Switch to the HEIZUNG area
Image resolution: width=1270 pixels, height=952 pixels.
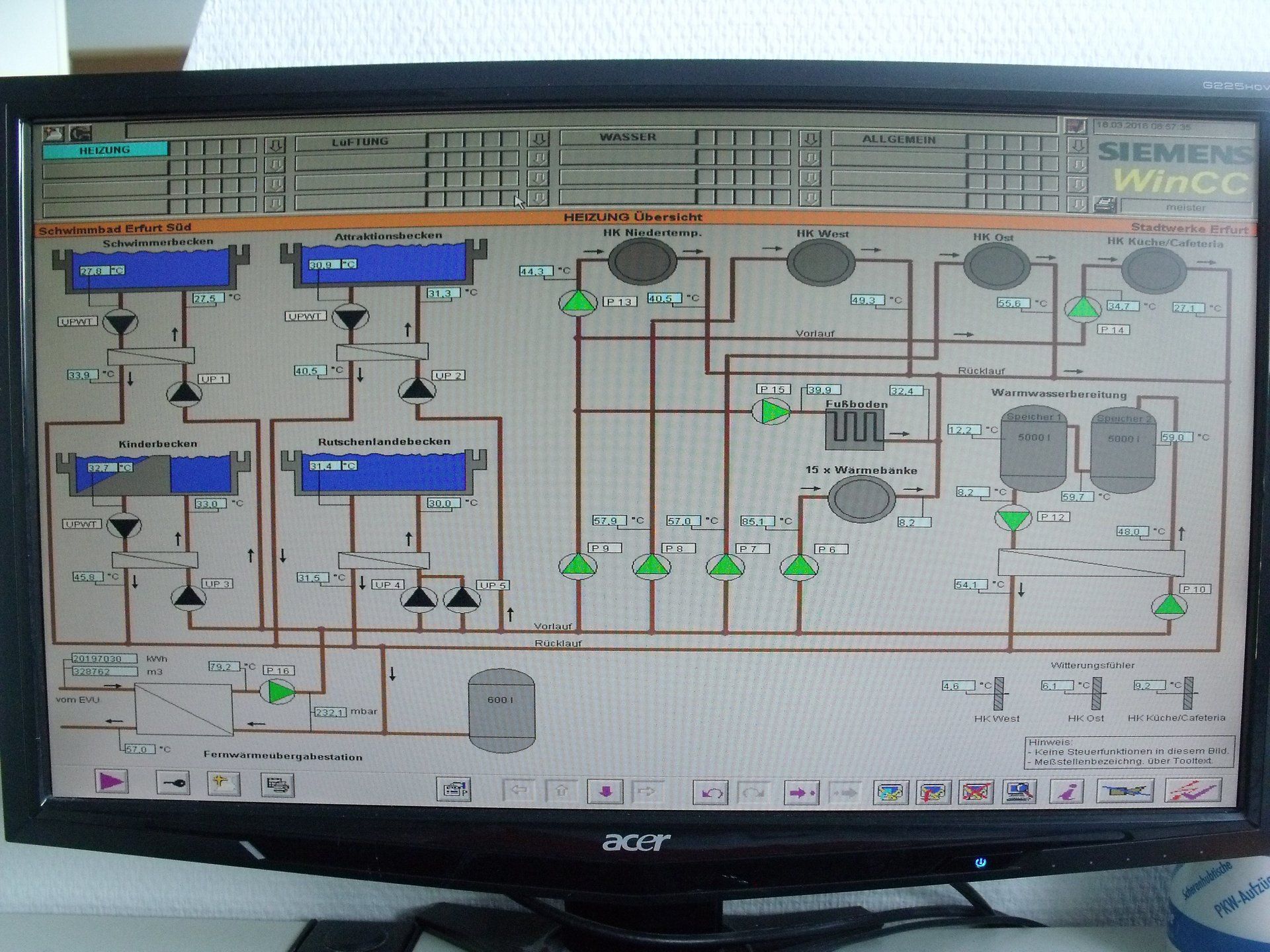106,149
